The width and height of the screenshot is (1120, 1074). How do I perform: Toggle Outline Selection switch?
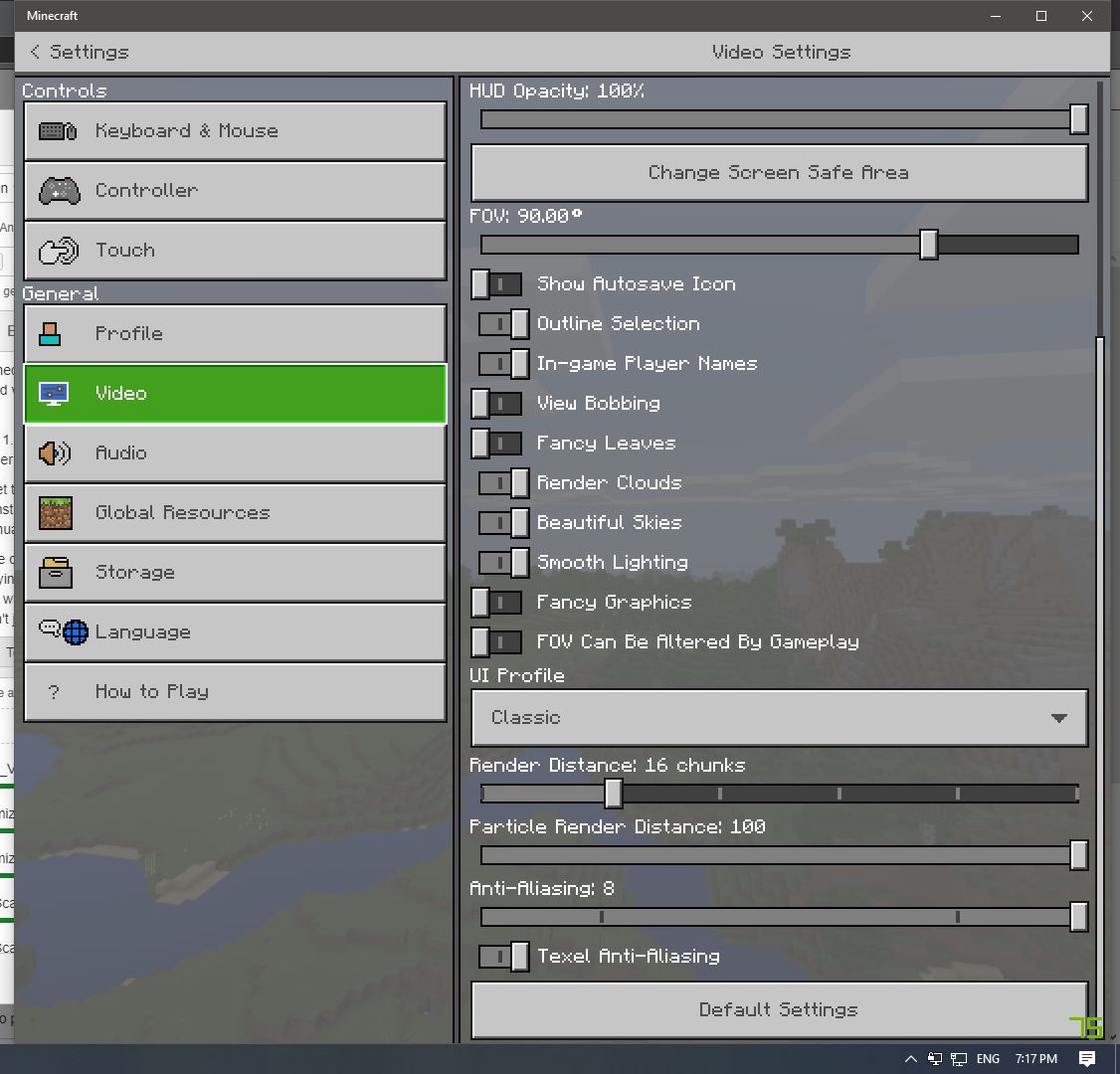(x=503, y=324)
